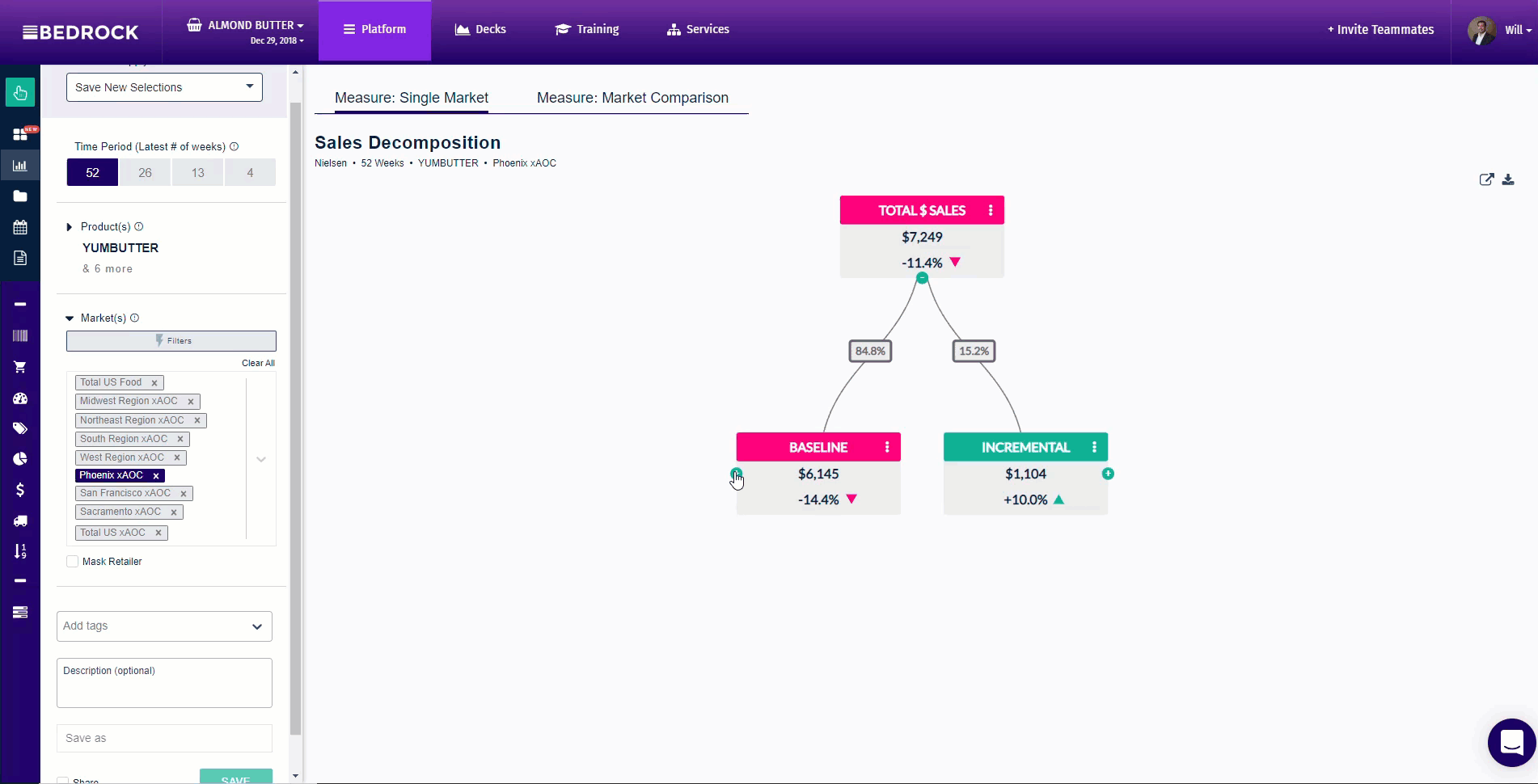Image resolution: width=1538 pixels, height=784 pixels.
Task: Open the Services menu
Action: [x=698, y=30]
